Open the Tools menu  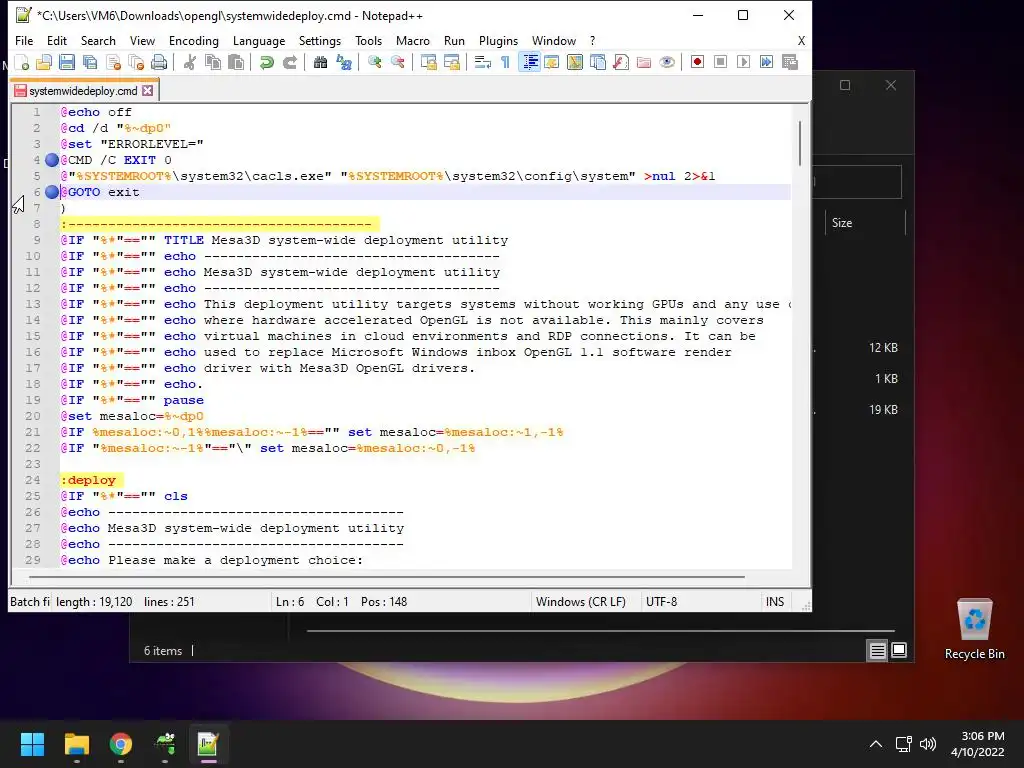point(368,40)
